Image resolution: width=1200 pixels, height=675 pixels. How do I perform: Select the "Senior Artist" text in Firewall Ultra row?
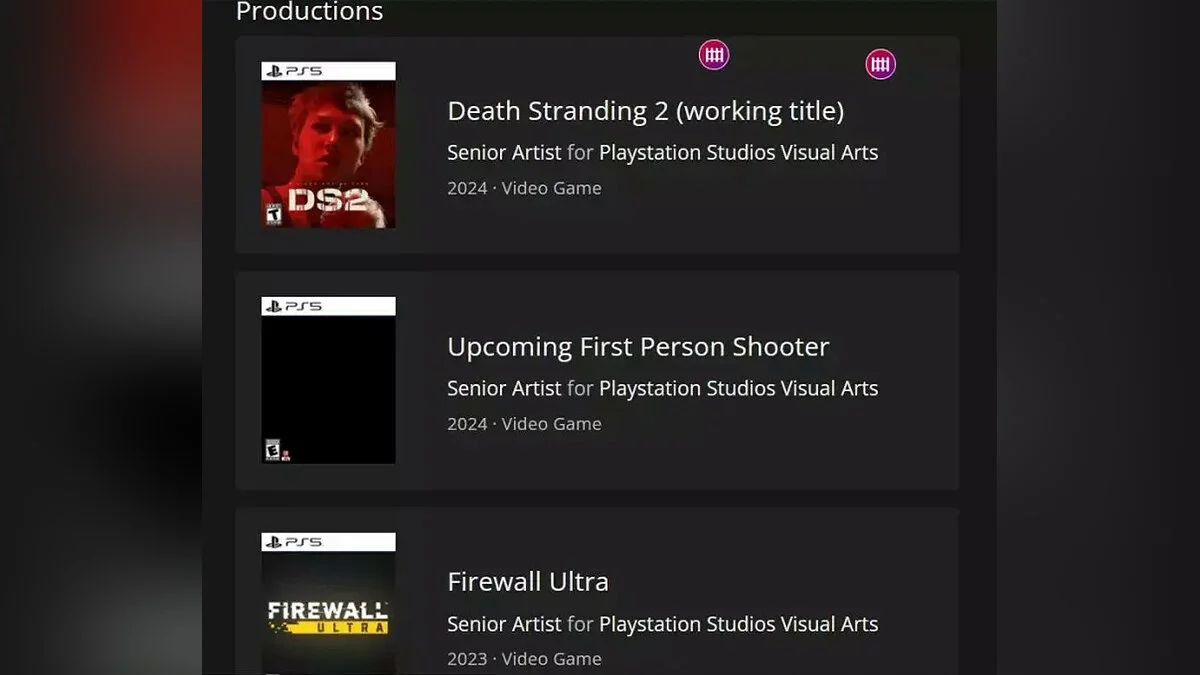[504, 624]
